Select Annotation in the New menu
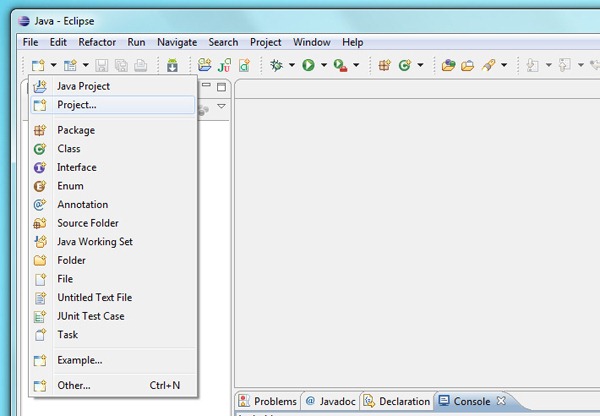The image size is (600, 416). [x=113, y=204]
